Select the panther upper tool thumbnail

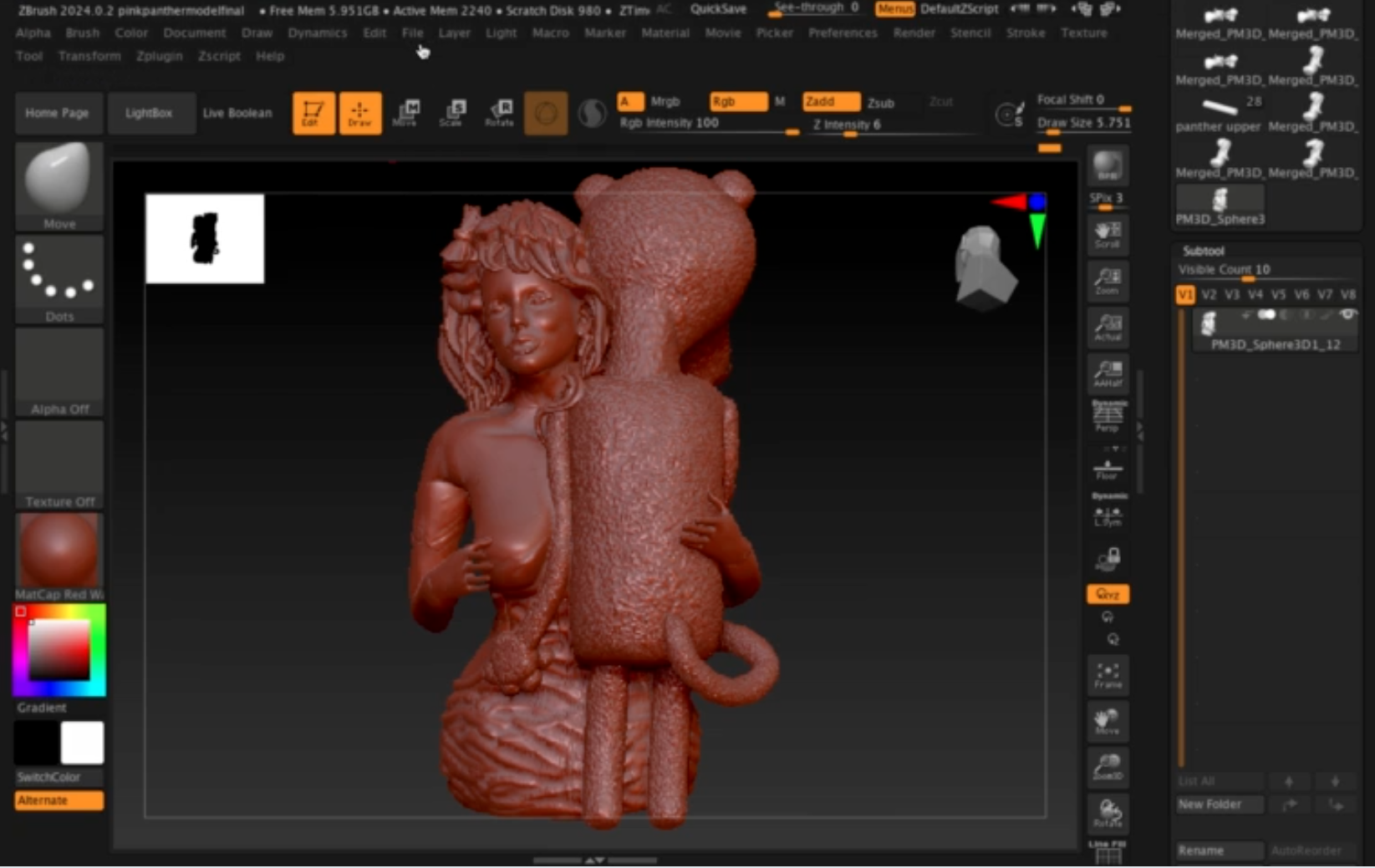pos(1220,114)
